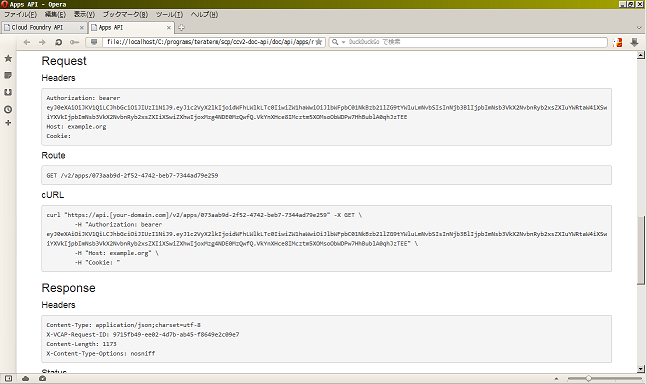Click the password wand key icon
Image resolution: width=647 pixels, height=384 pixels.
74,42
